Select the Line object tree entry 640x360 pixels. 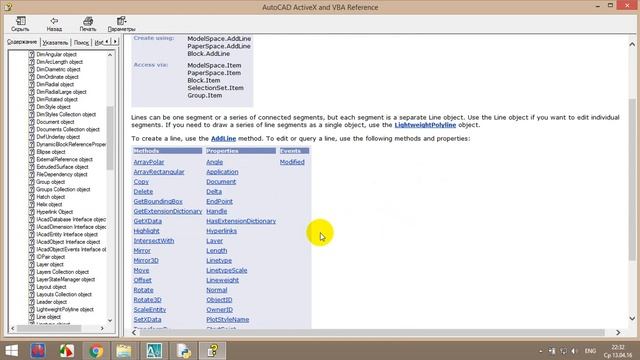pyautogui.click(x=49, y=317)
